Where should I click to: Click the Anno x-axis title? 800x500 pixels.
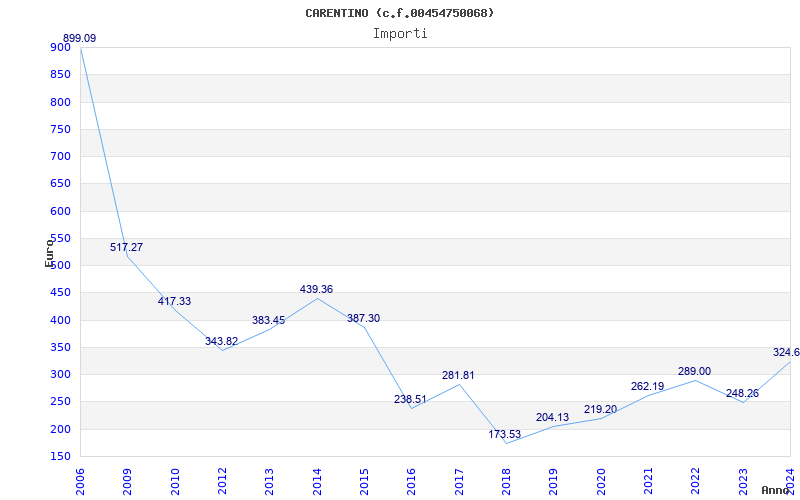[x=774, y=490]
